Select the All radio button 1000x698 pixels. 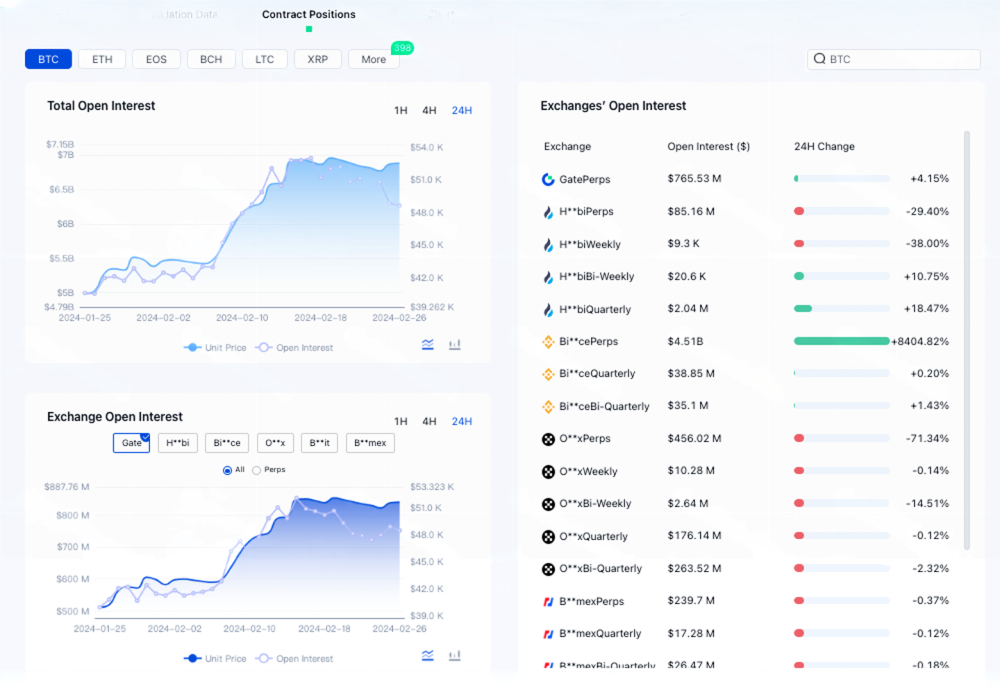tap(227, 470)
